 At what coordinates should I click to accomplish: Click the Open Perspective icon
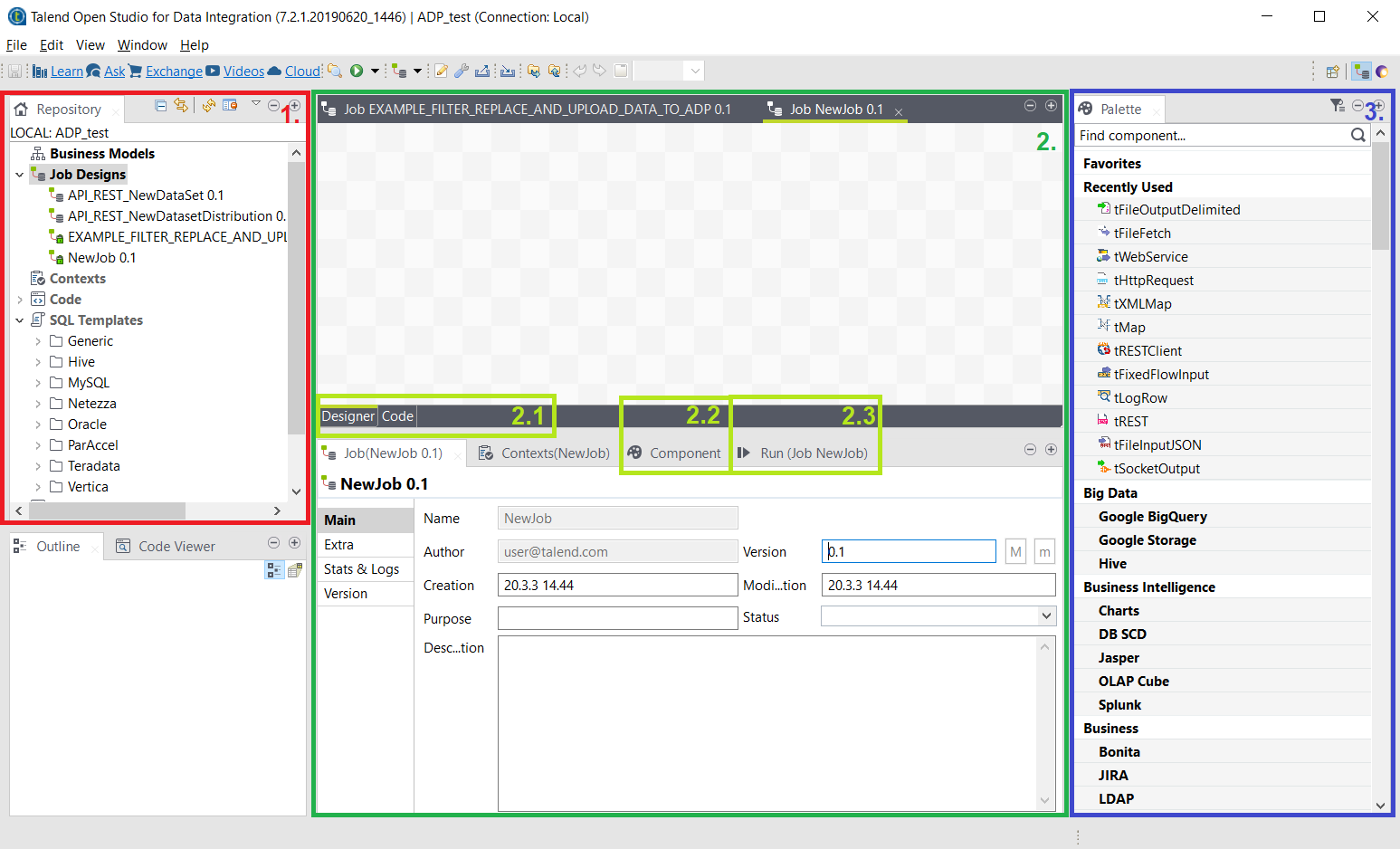1332,72
